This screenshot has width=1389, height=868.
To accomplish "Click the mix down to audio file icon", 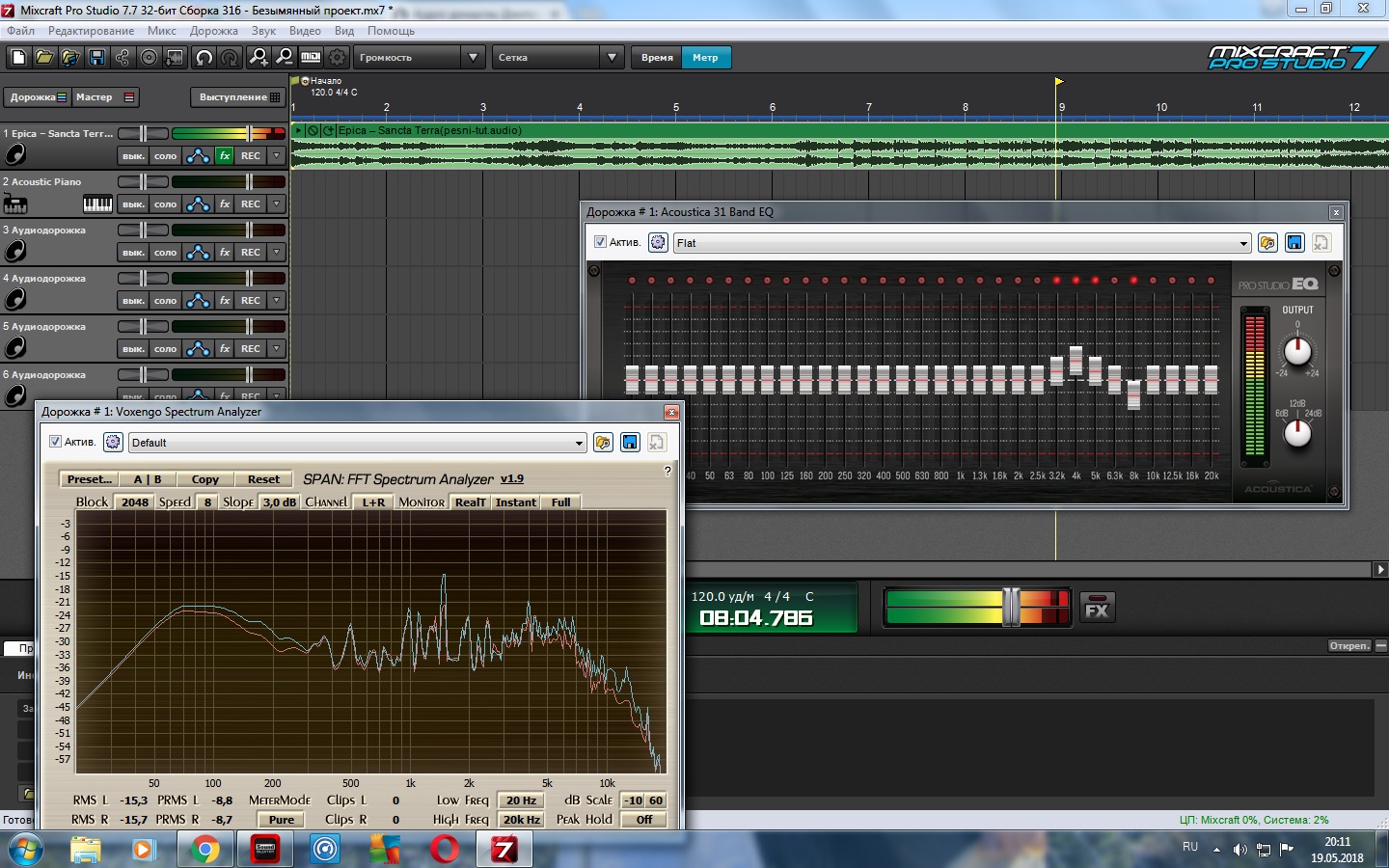I will tap(175, 58).
